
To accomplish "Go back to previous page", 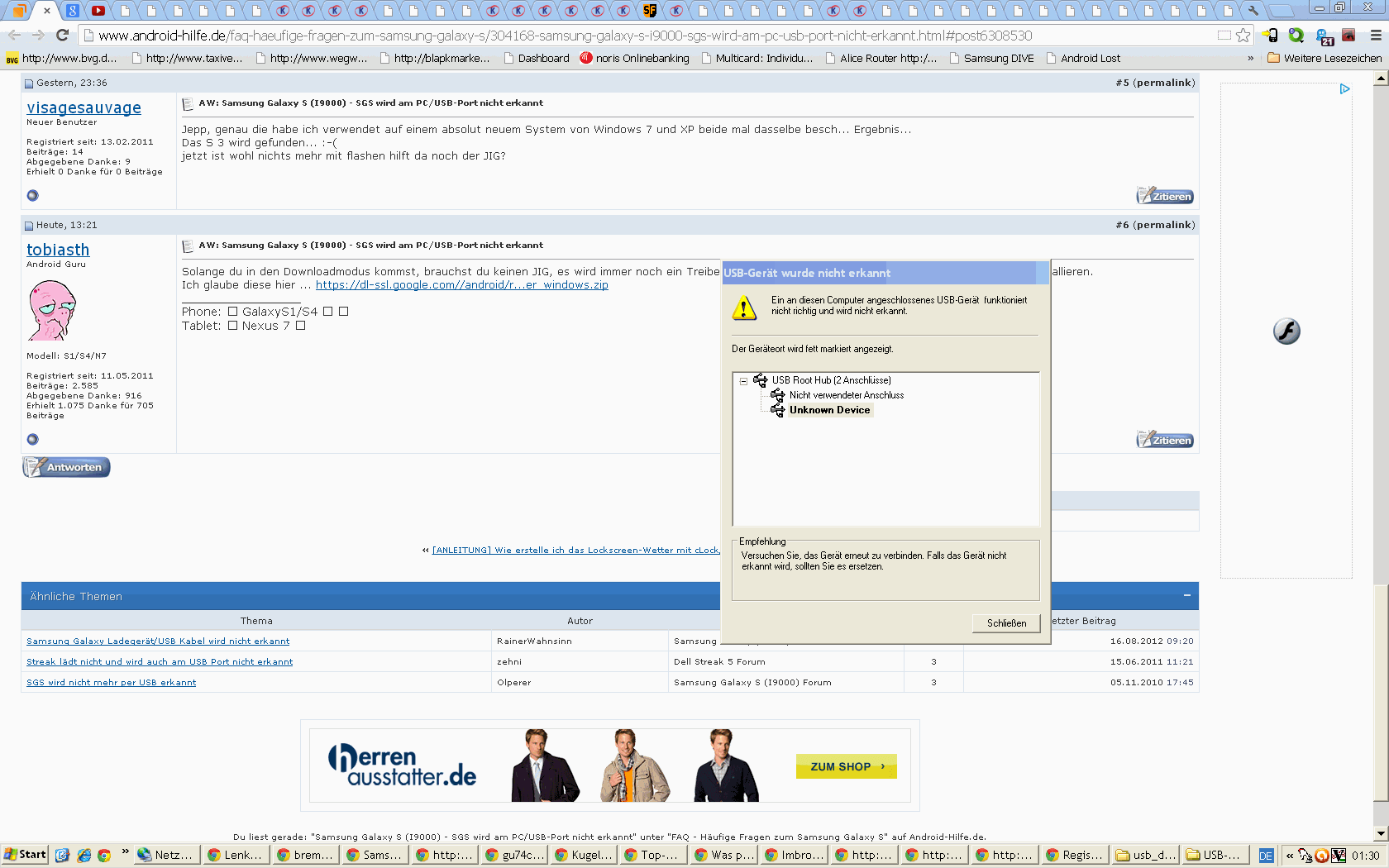I will click(14, 36).
